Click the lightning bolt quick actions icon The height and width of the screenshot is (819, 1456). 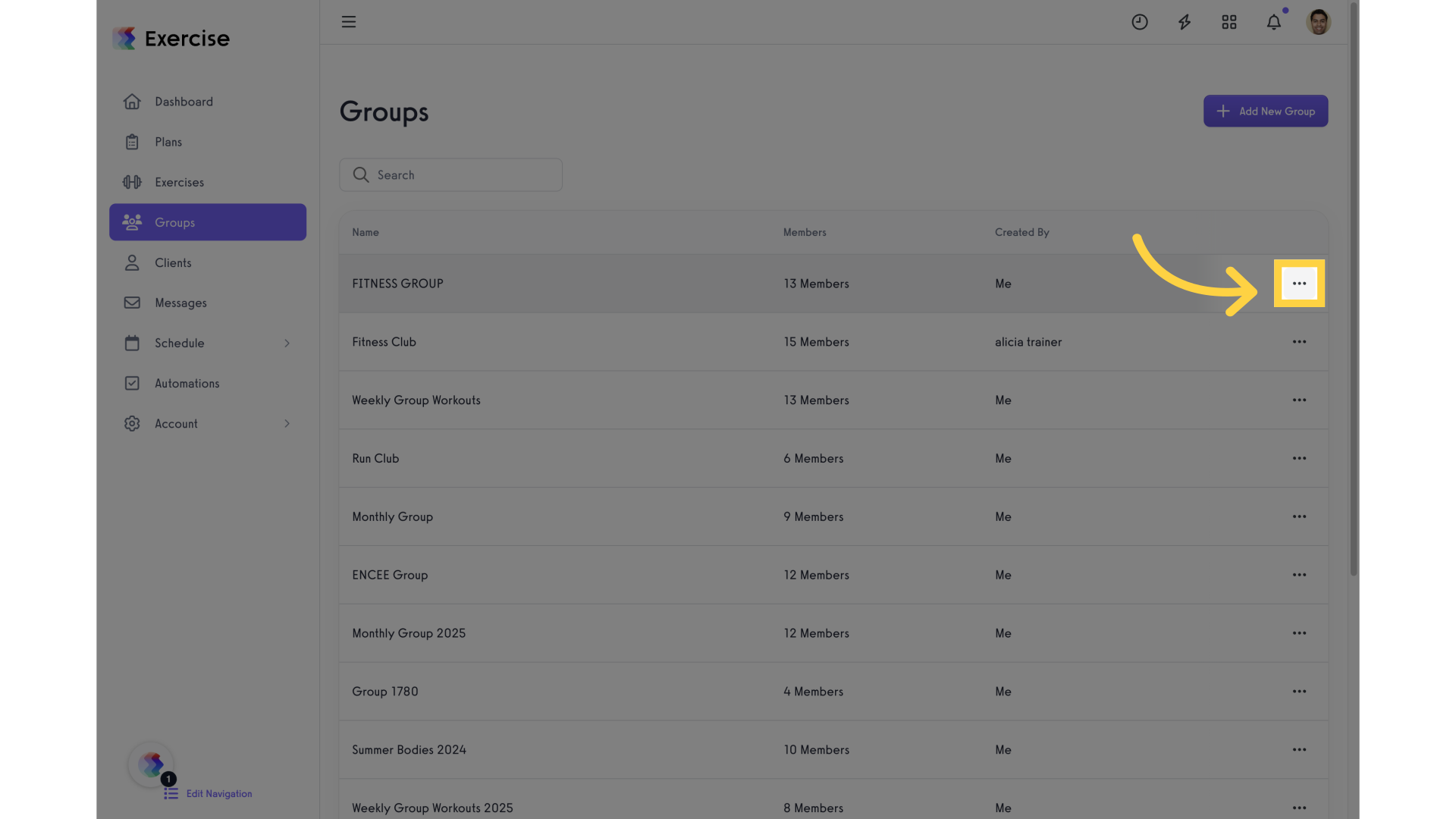coord(1184,22)
